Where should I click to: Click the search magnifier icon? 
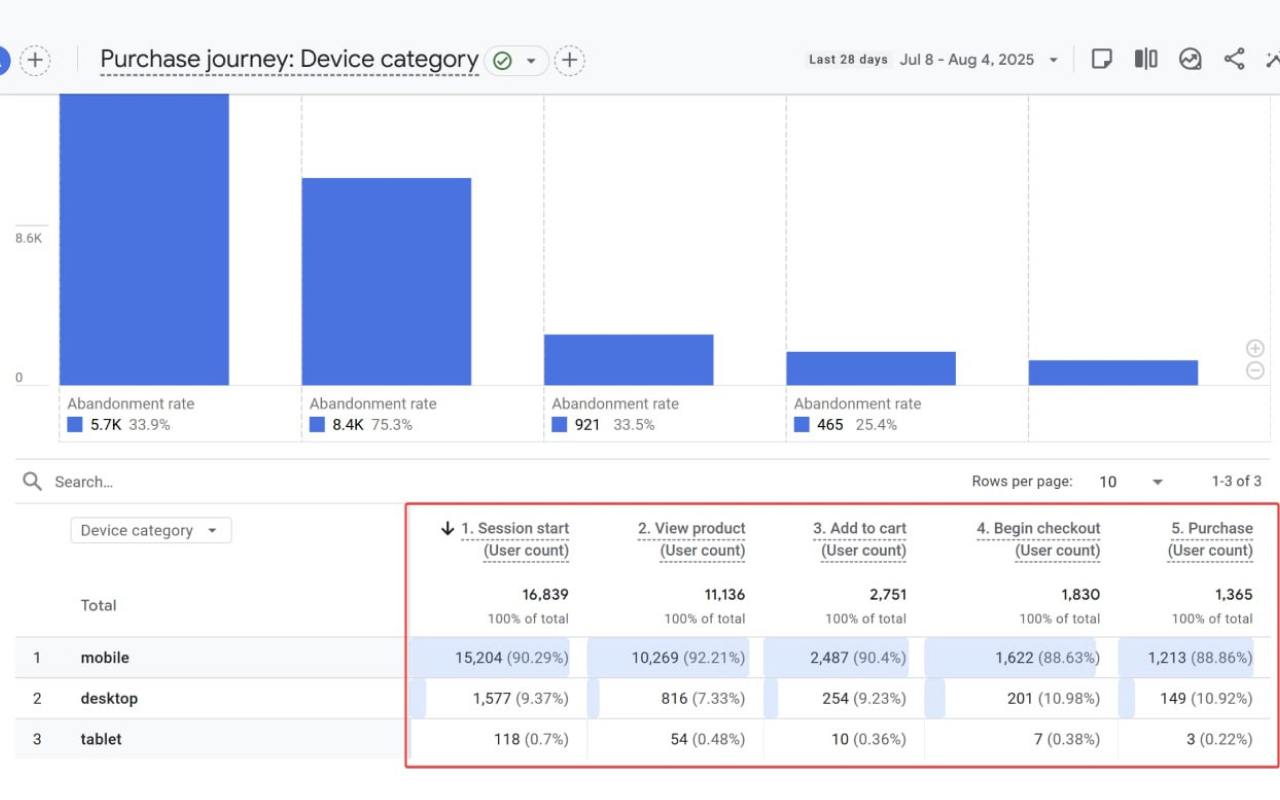point(33,482)
